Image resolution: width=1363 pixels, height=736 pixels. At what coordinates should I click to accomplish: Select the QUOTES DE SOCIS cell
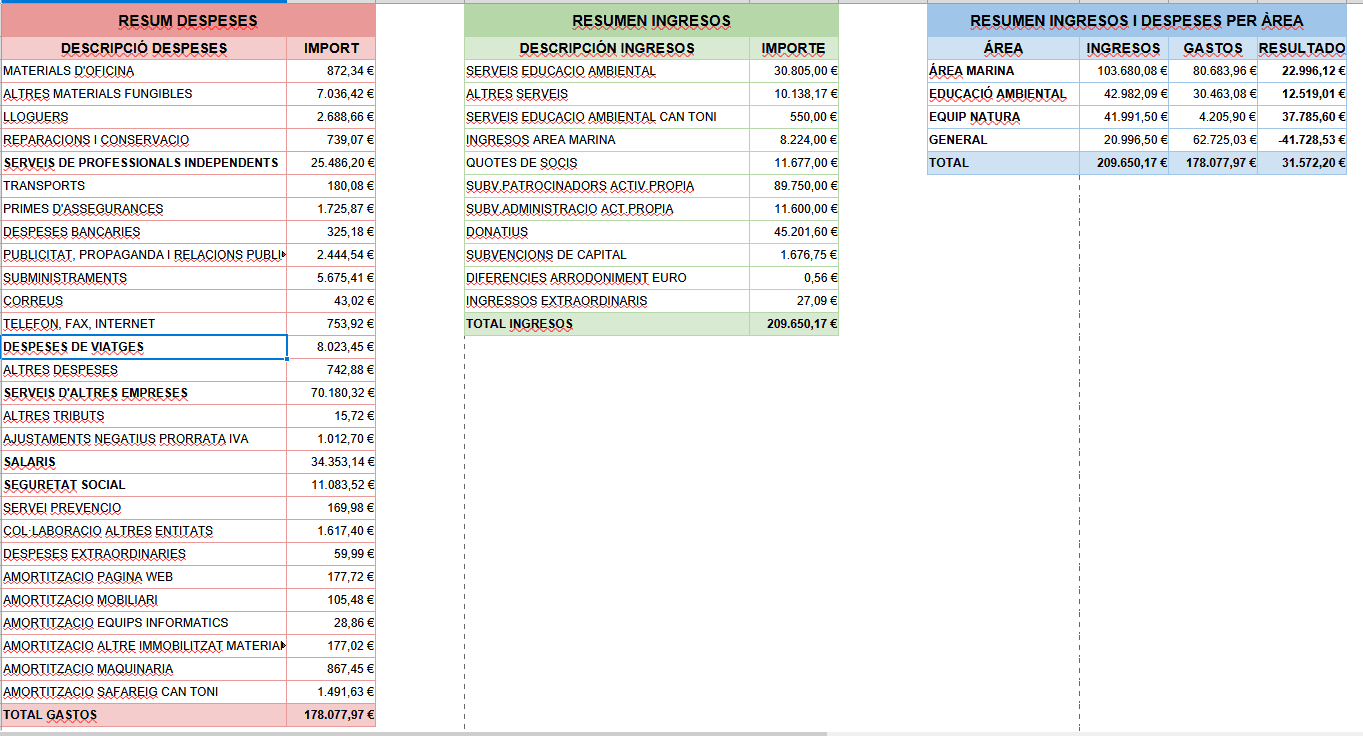coord(607,163)
